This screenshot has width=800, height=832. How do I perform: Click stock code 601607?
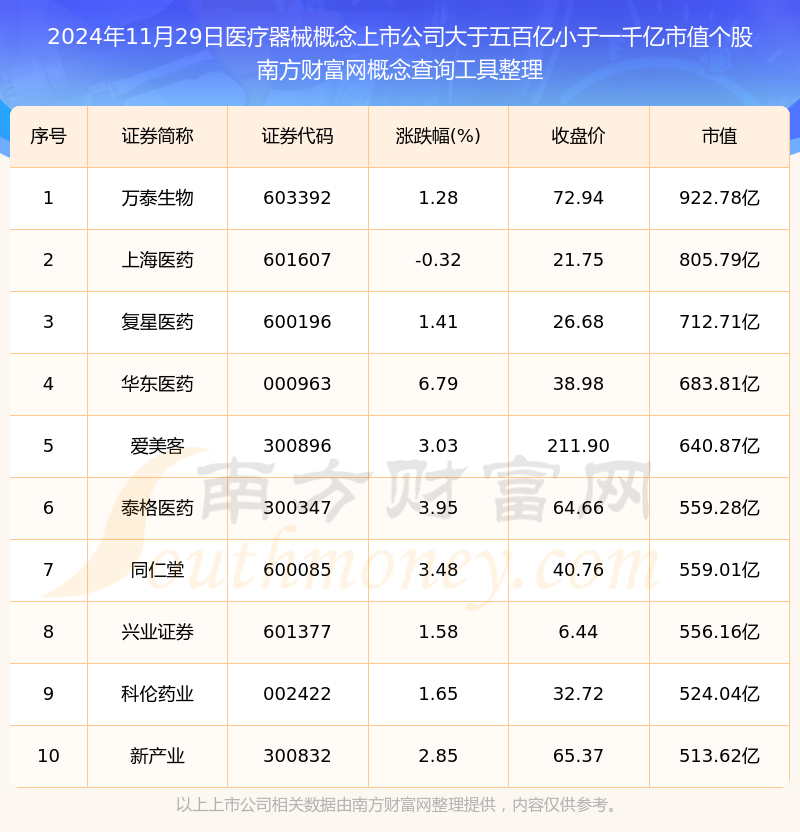pyautogui.click(x=297, y=260)
